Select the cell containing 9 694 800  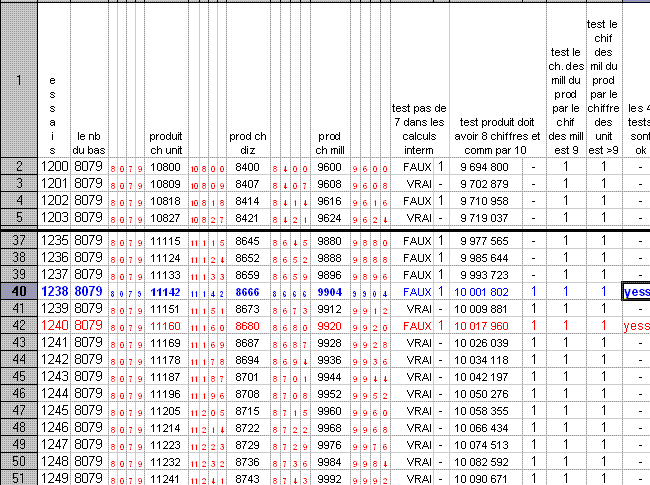pos(484,166)
